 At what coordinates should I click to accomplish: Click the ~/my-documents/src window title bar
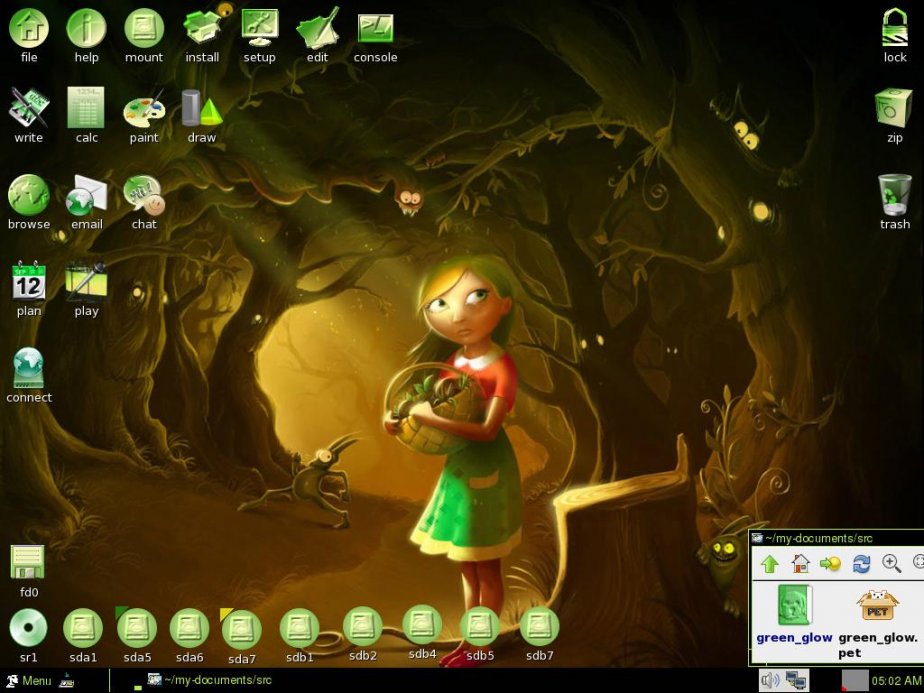click(837, 538)
